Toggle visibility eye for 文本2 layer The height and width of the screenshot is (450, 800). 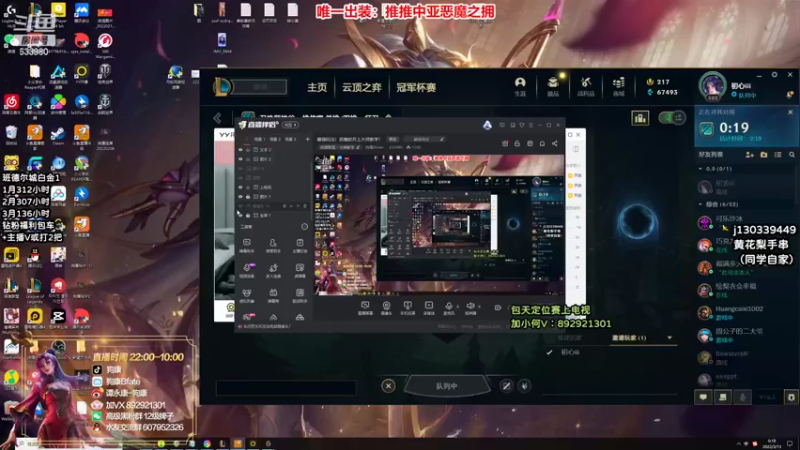click(240, 150)
